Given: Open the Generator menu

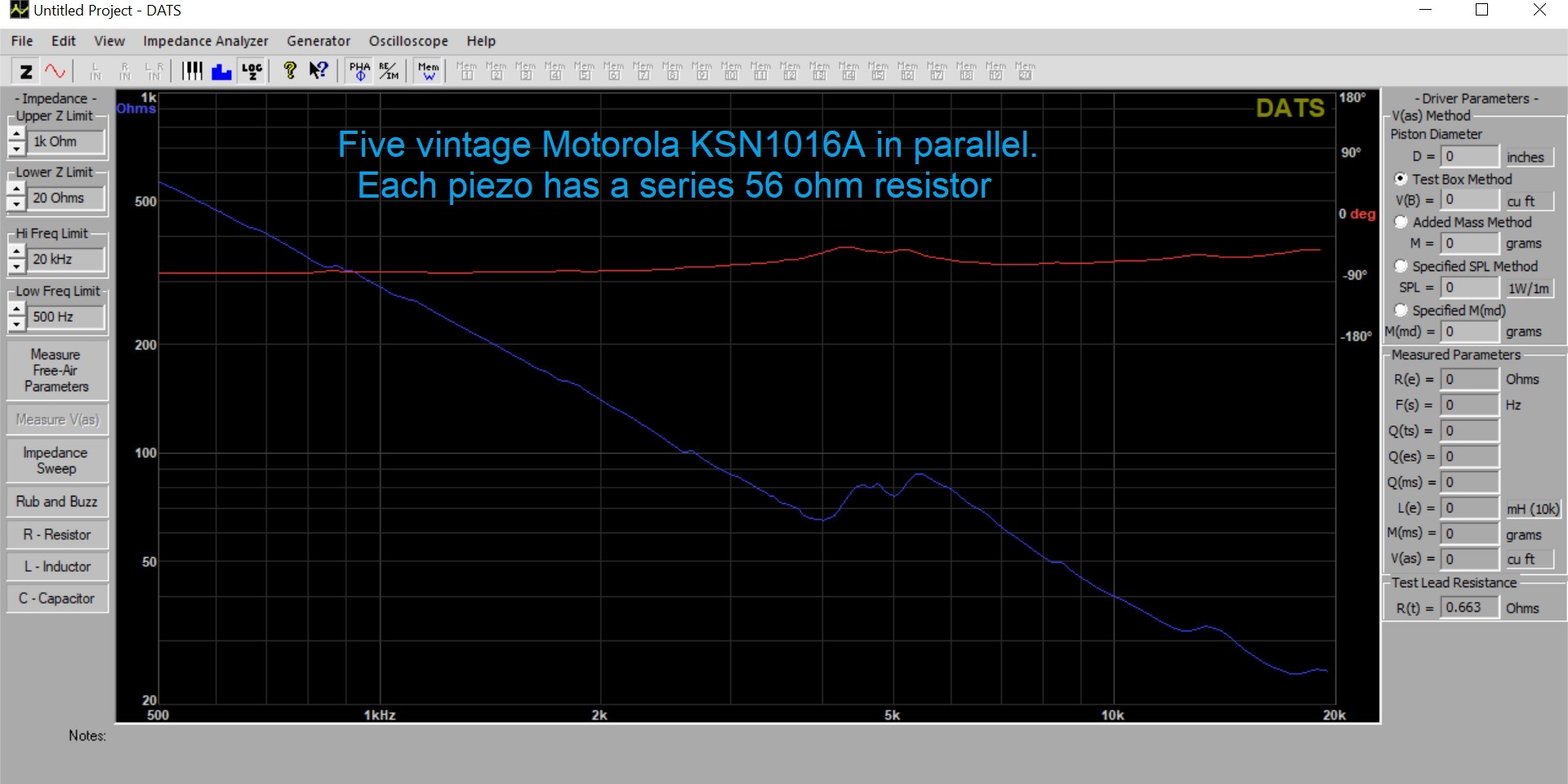Looking at the screenshot, I should (x=318, y=41).
